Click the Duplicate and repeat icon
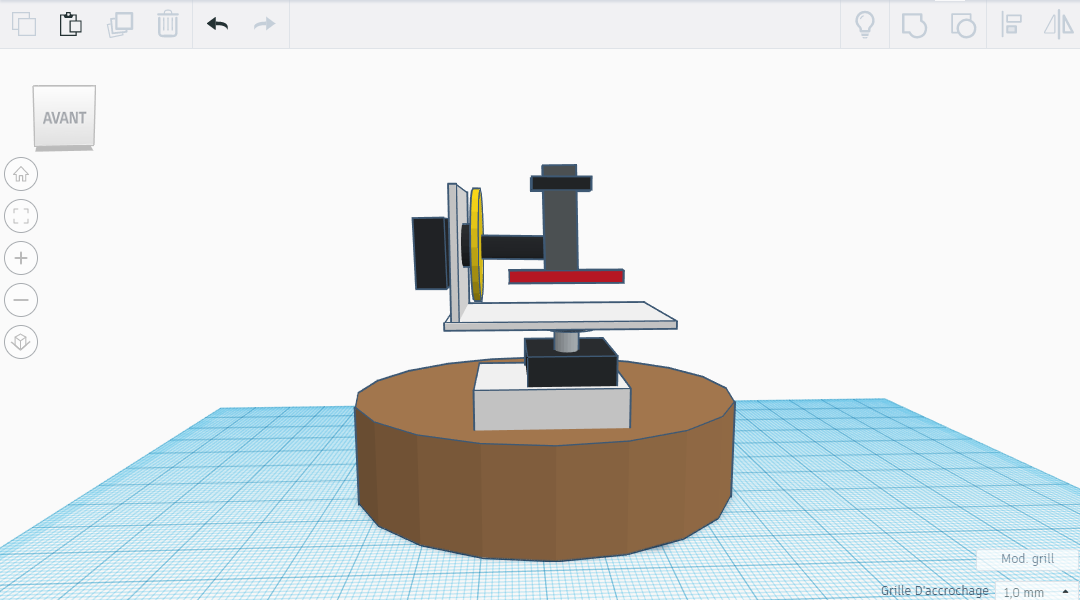This screenshot has width=1080, height=600. (120, 24)
